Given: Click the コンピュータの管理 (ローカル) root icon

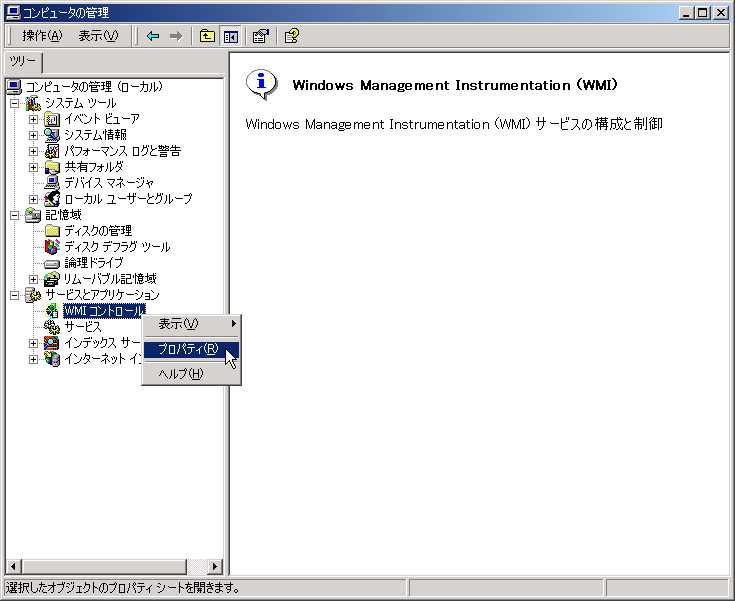Looking at the screenshot, I should click(x=14, y=87).
